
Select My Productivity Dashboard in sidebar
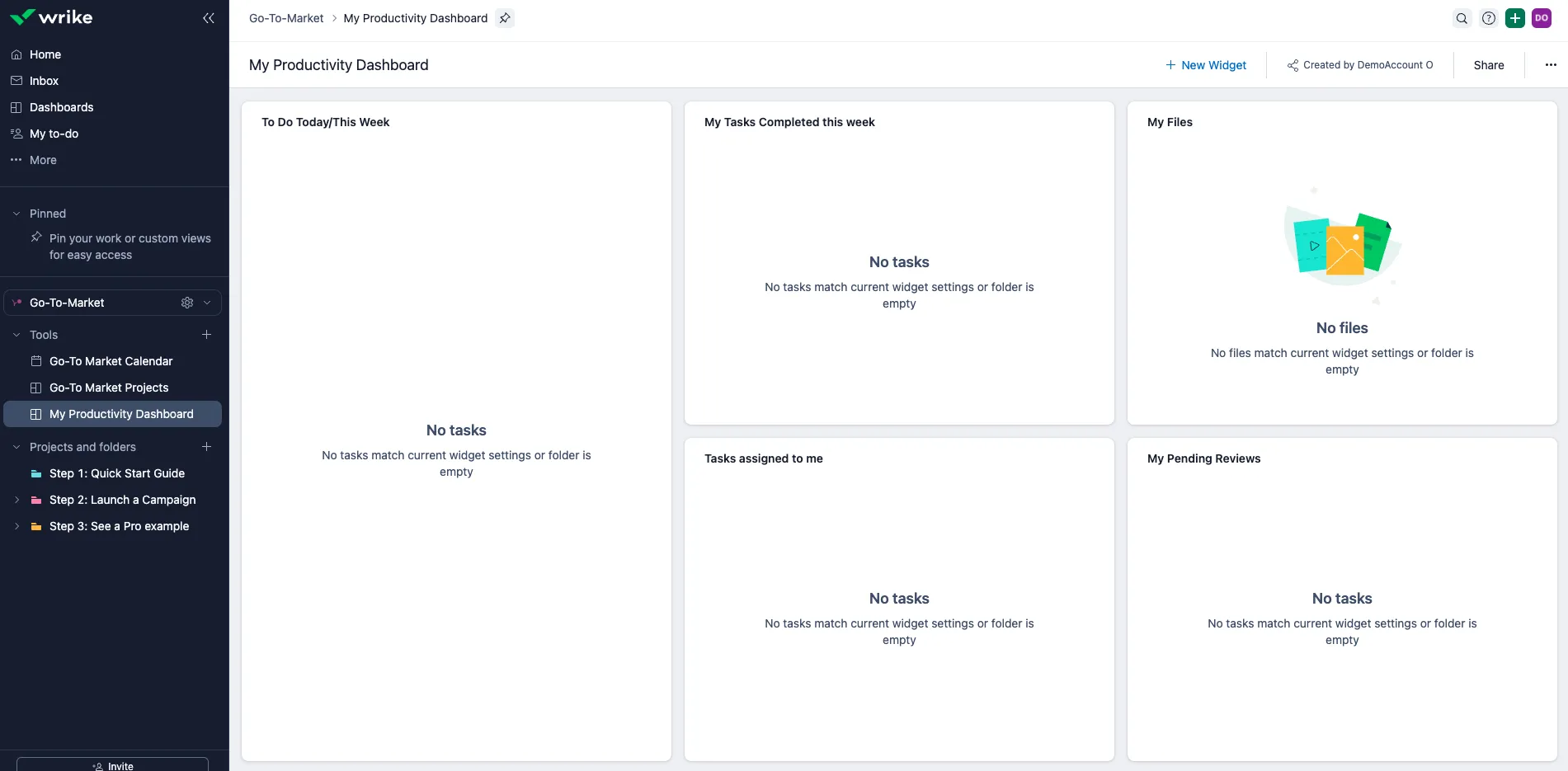(113, 414)
